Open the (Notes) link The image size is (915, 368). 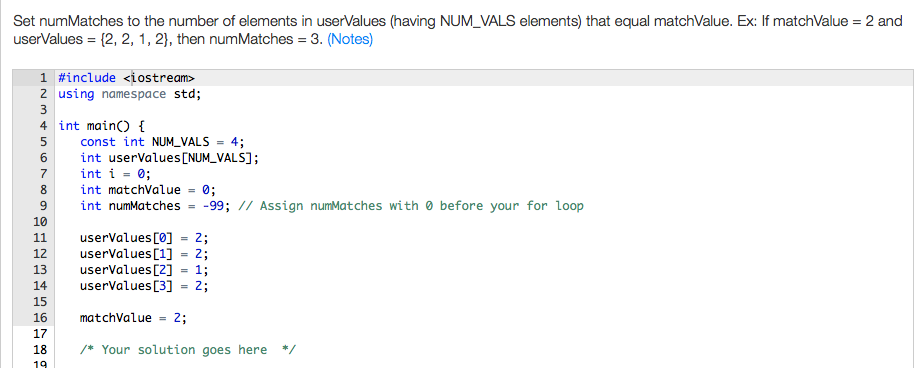click(350, 40)
